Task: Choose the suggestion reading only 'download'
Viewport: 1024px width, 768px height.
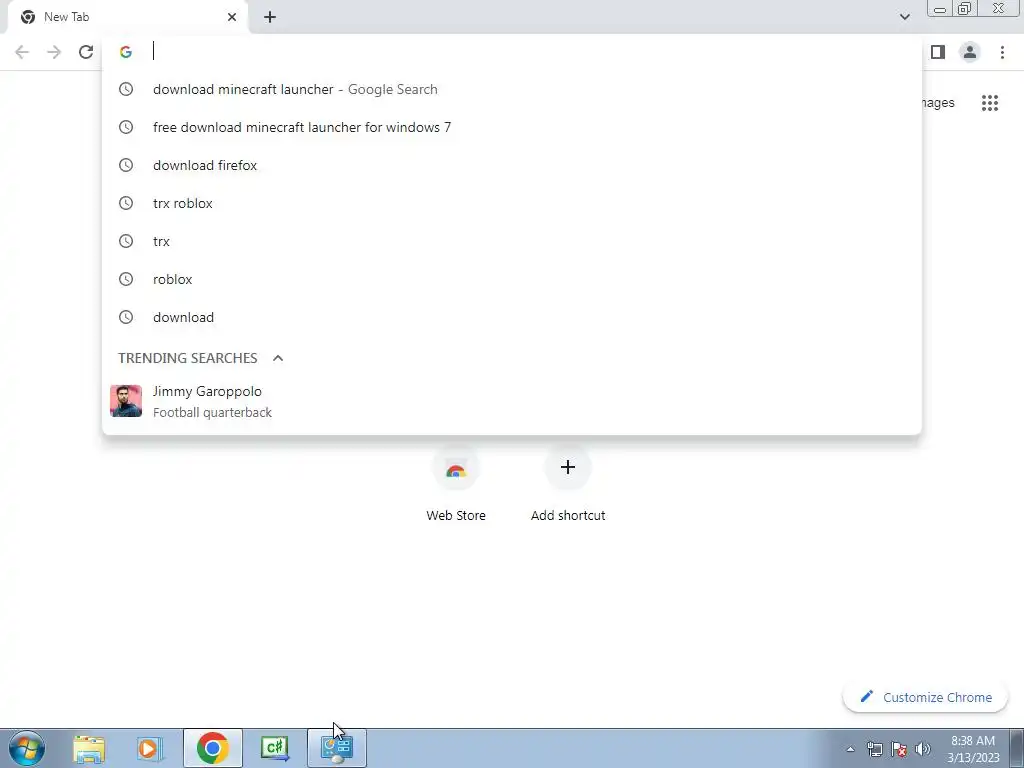Action: (x=511, y=317)
